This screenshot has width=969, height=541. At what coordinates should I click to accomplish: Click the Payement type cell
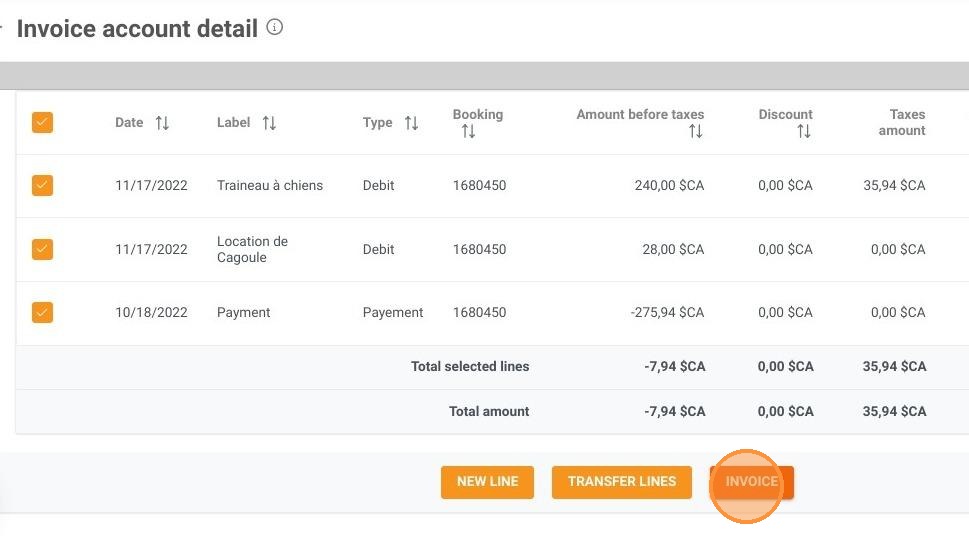[x=393, y=312]
